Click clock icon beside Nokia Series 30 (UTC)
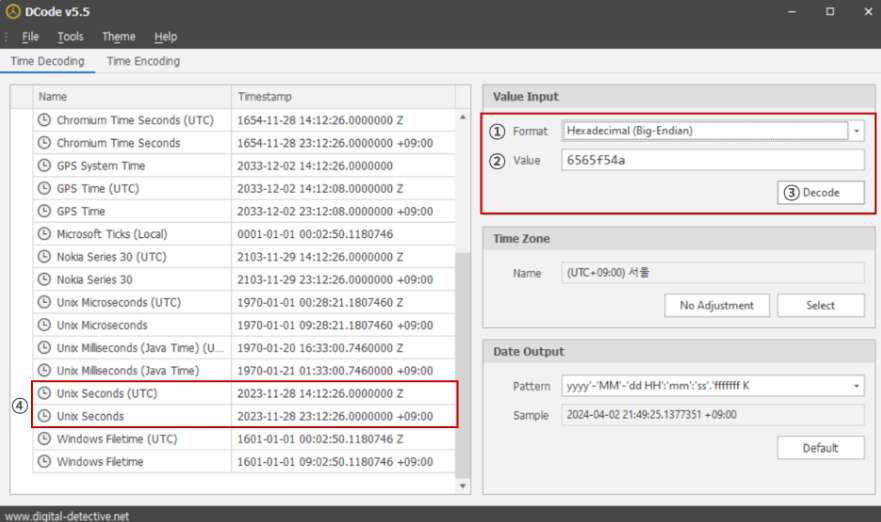 (44, 256)
